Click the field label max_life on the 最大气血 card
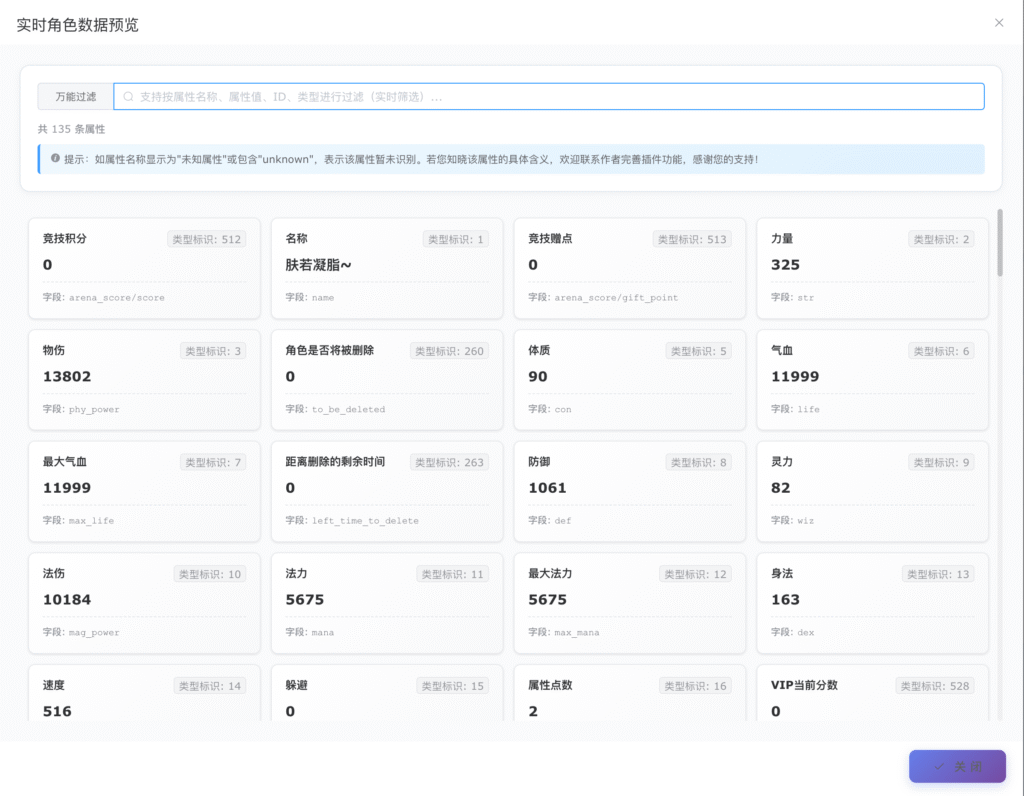Screen dimensions: 1024x796 pyautogui.click(x=91, y=521)
